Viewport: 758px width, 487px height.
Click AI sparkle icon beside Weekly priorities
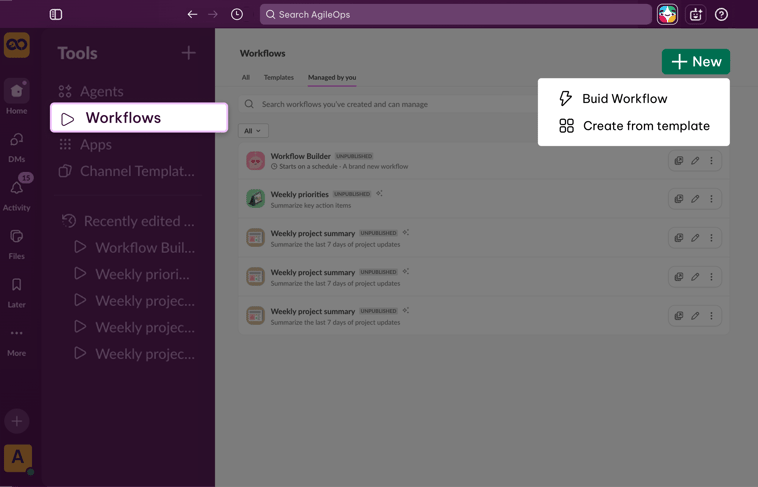click(379, 193)
